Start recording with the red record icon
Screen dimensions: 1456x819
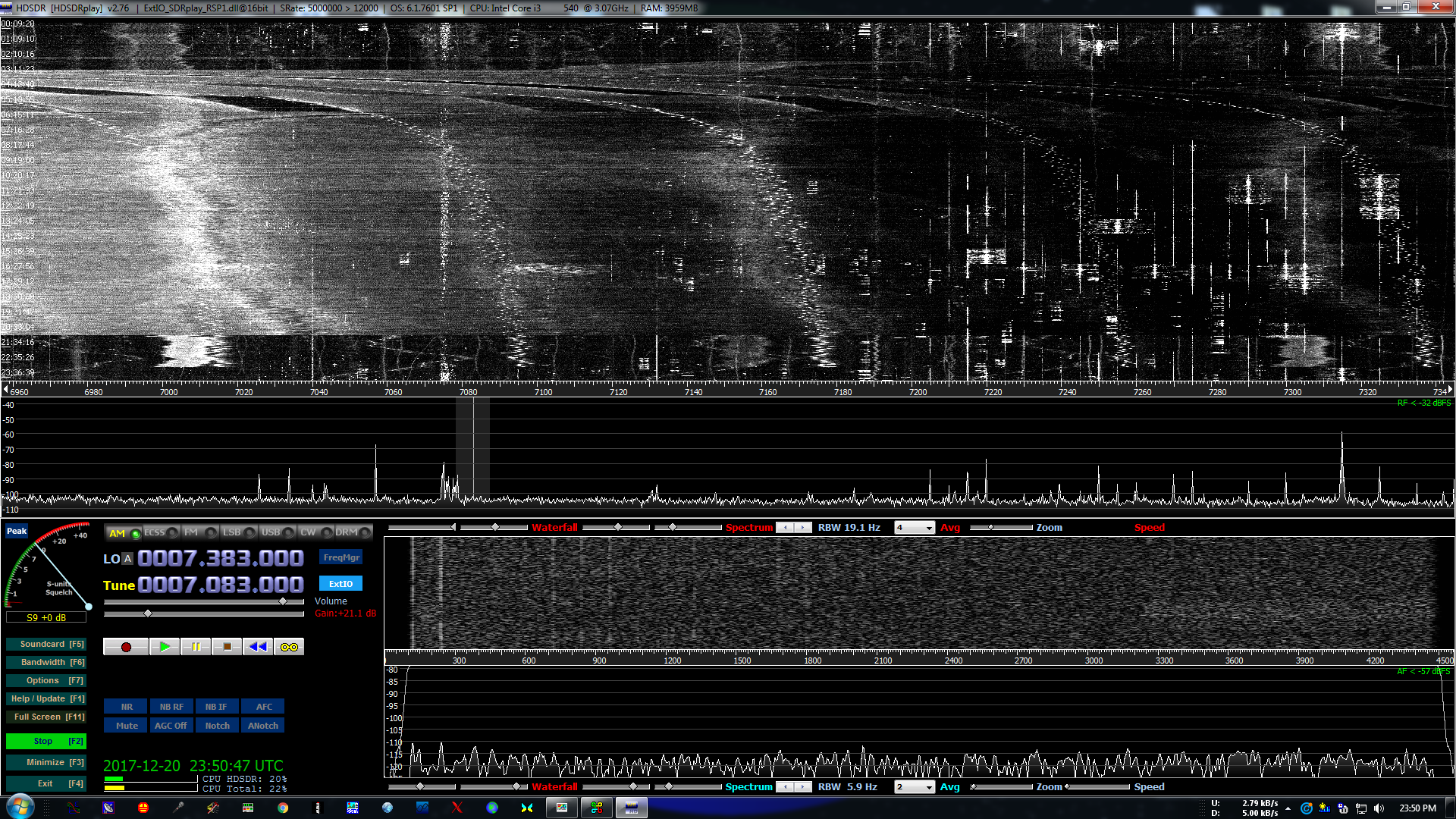click(x=125, y=646)
